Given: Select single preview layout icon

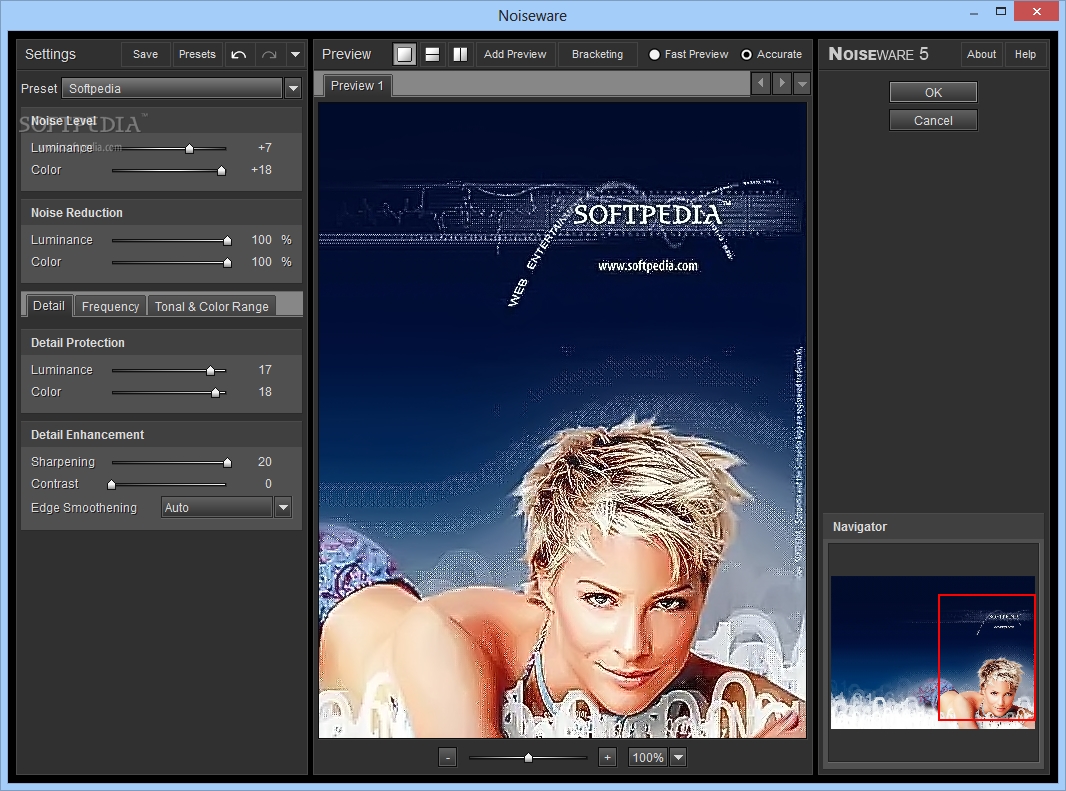Looking at the screenshot, I should click(x=405, y=54).
